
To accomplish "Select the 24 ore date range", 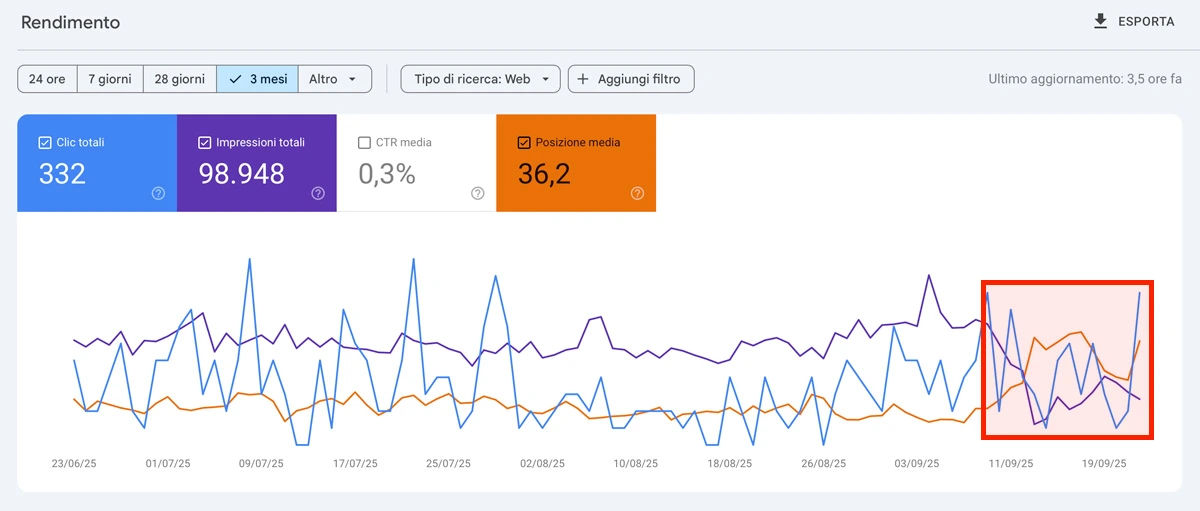I will (x=47, y=79).
